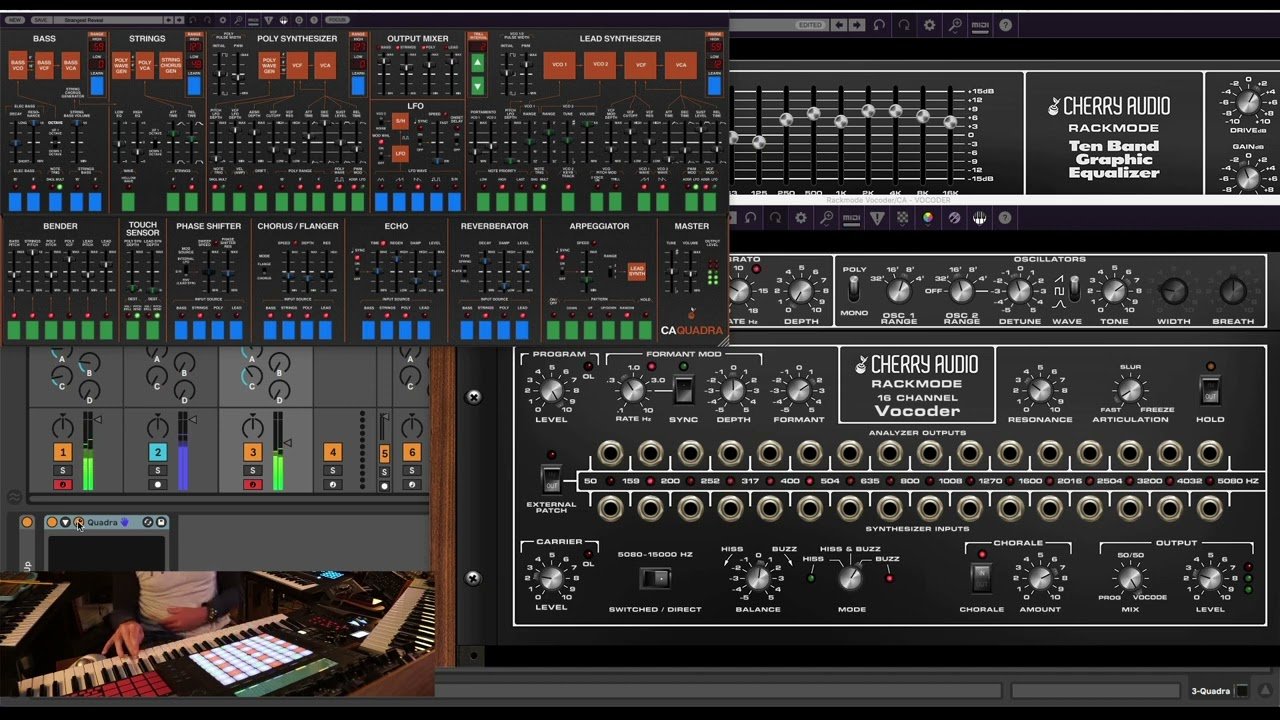Viewport: 1280px width, 720px height.
Task: Arm record on mixer track 1
Action: [62, 485]
